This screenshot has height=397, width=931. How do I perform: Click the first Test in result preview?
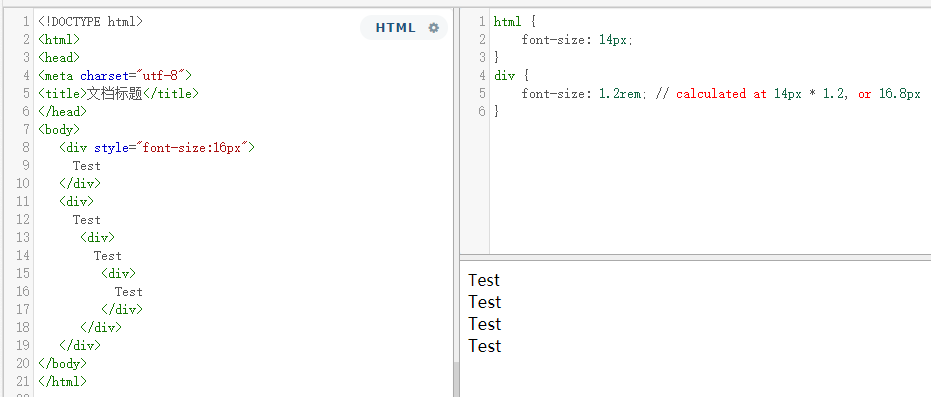click(484, 280)
